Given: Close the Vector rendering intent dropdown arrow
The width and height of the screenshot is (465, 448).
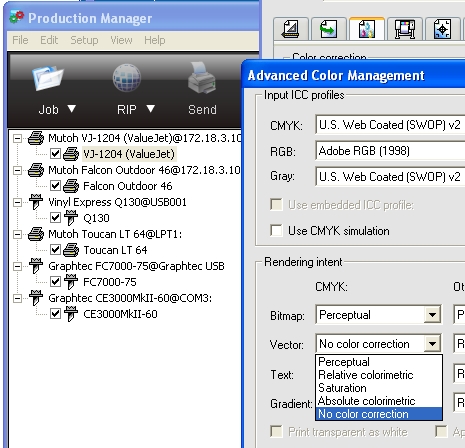Looking at the screenshot, I should (x=432, y=344).
